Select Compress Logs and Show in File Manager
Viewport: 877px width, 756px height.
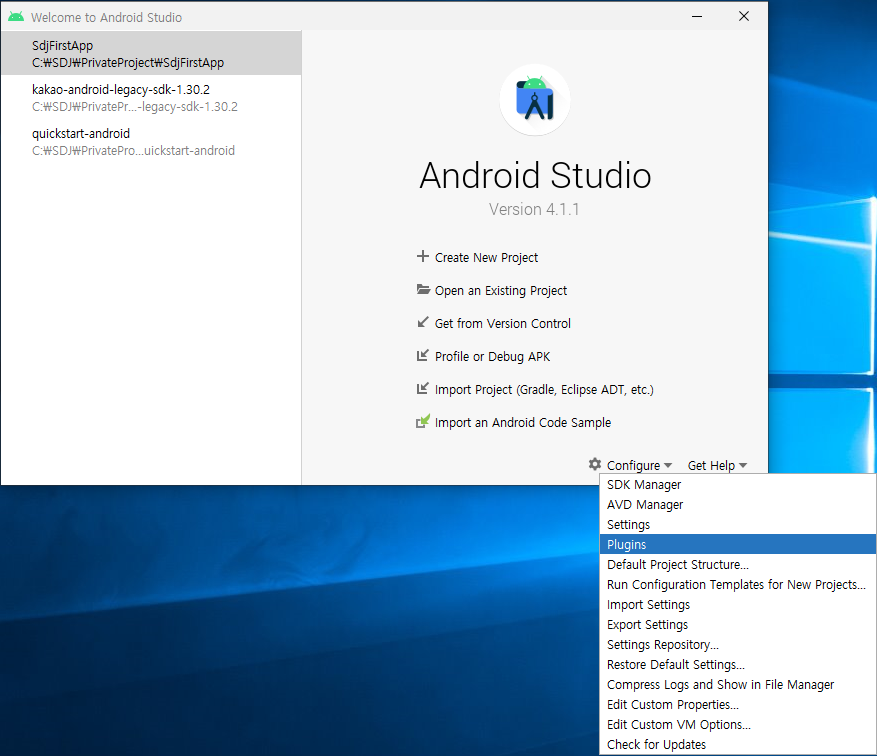pos(738,685)
